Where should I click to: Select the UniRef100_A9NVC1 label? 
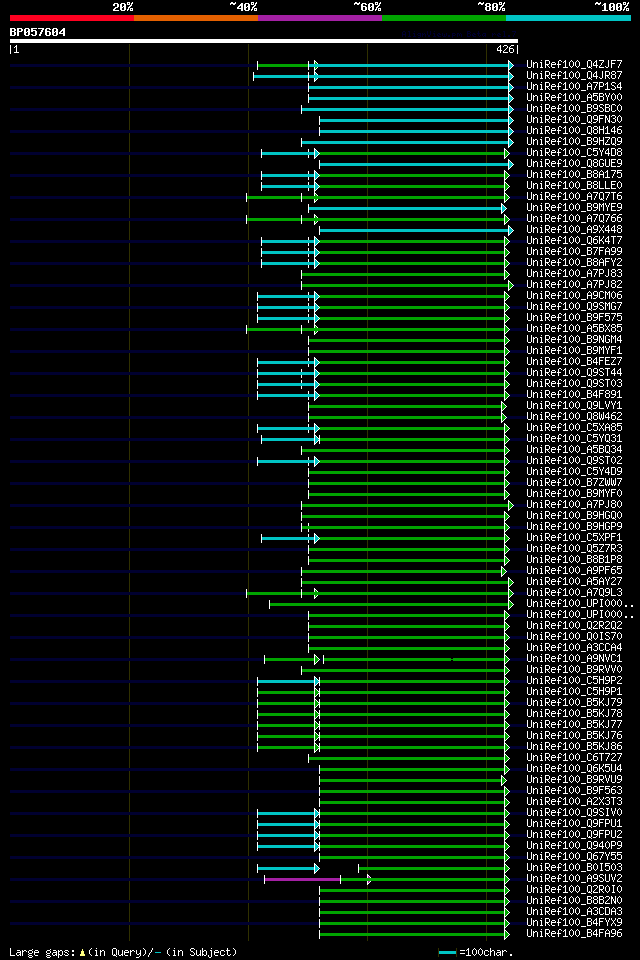pyautogui.click(x=574, y=659)
